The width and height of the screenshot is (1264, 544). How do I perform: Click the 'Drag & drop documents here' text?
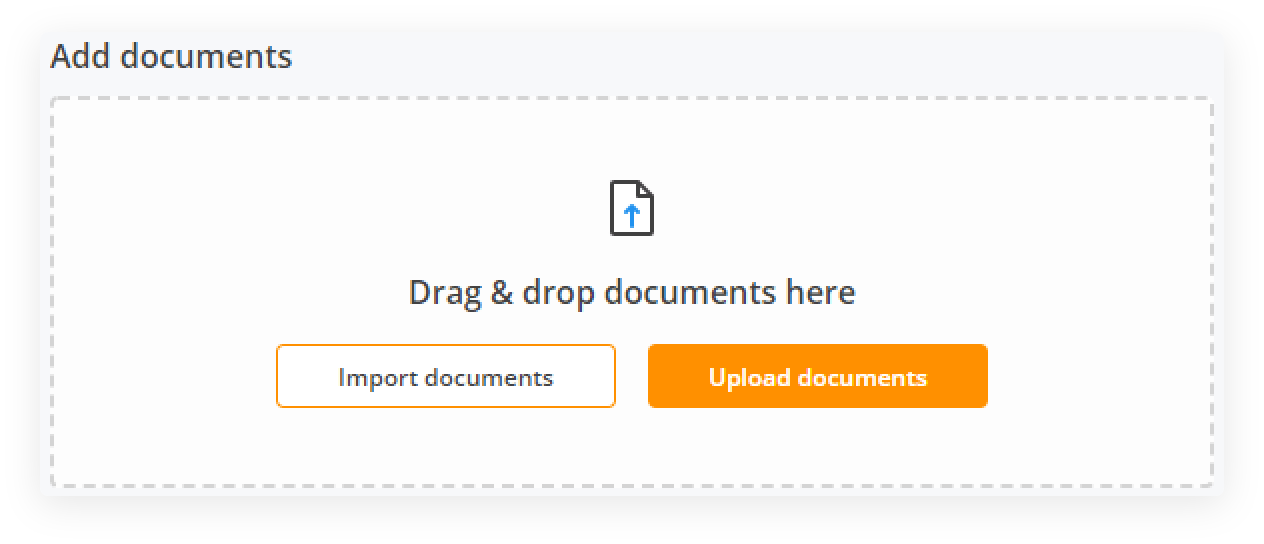[x=632, y=293]
